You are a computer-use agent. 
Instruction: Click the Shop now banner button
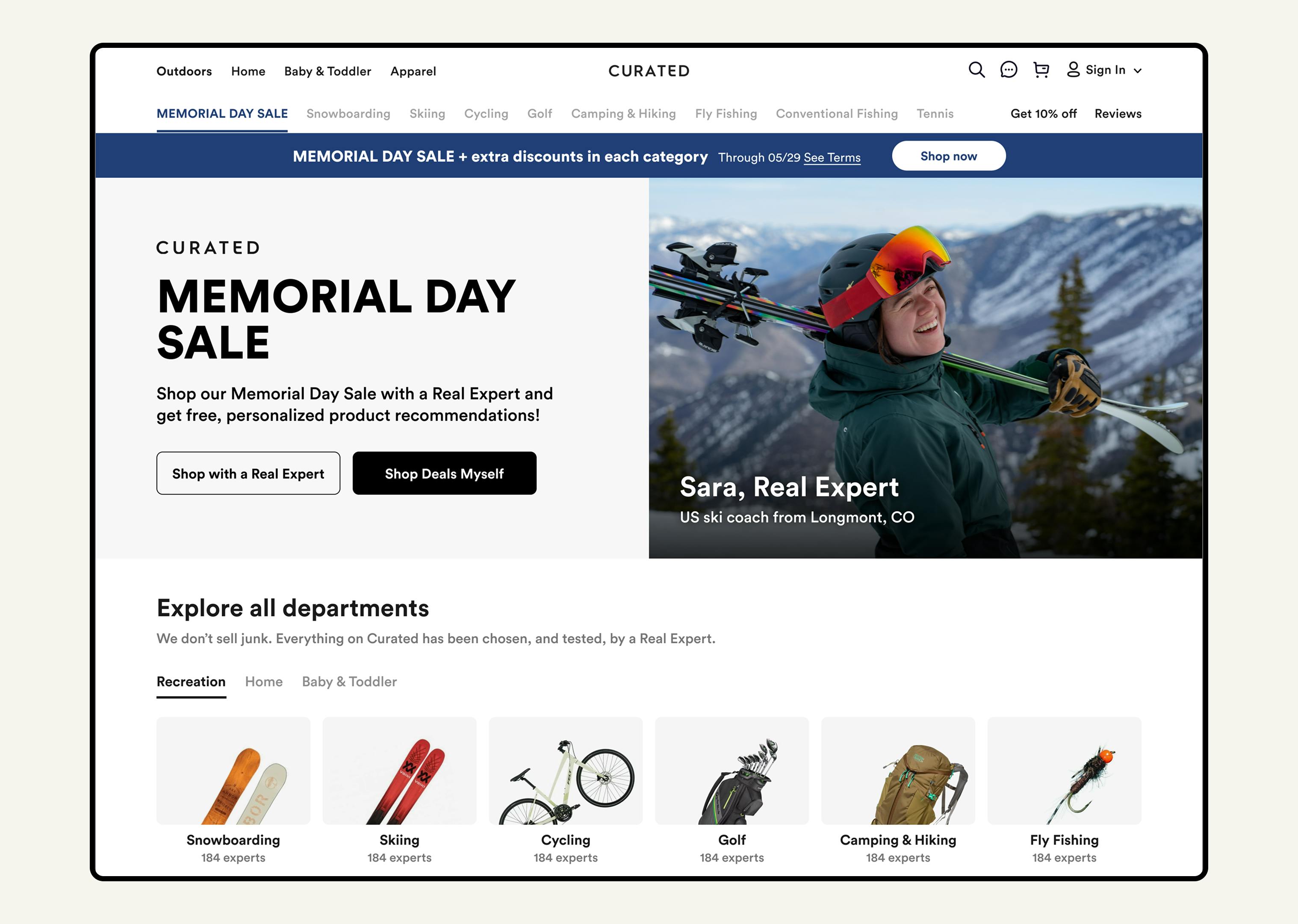[x=949, y=156]
